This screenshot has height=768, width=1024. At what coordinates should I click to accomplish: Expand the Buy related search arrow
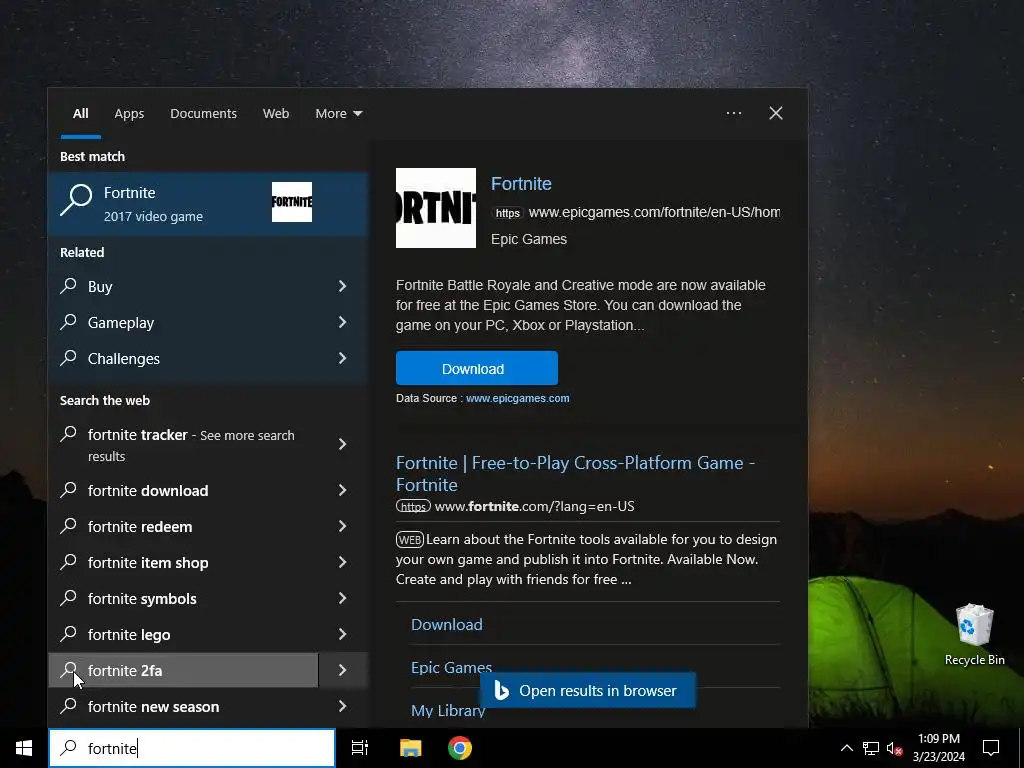pyautogui.click(x=342, y=286)
